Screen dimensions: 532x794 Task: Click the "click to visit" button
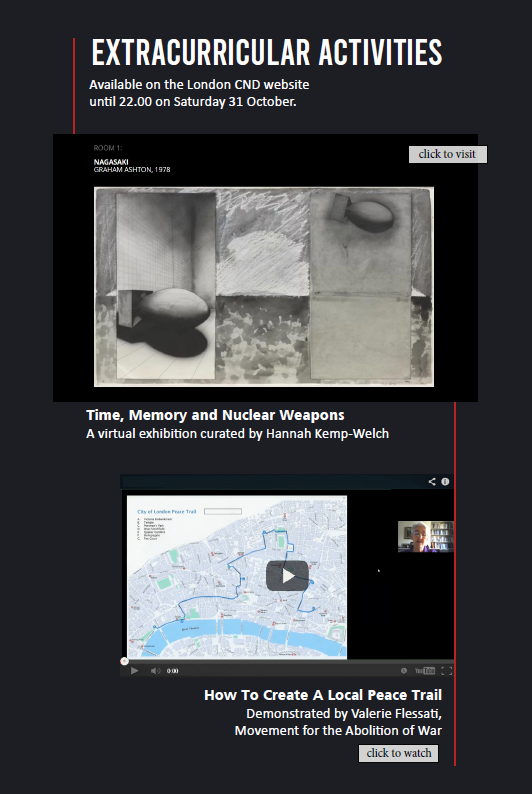pos(447,154)
